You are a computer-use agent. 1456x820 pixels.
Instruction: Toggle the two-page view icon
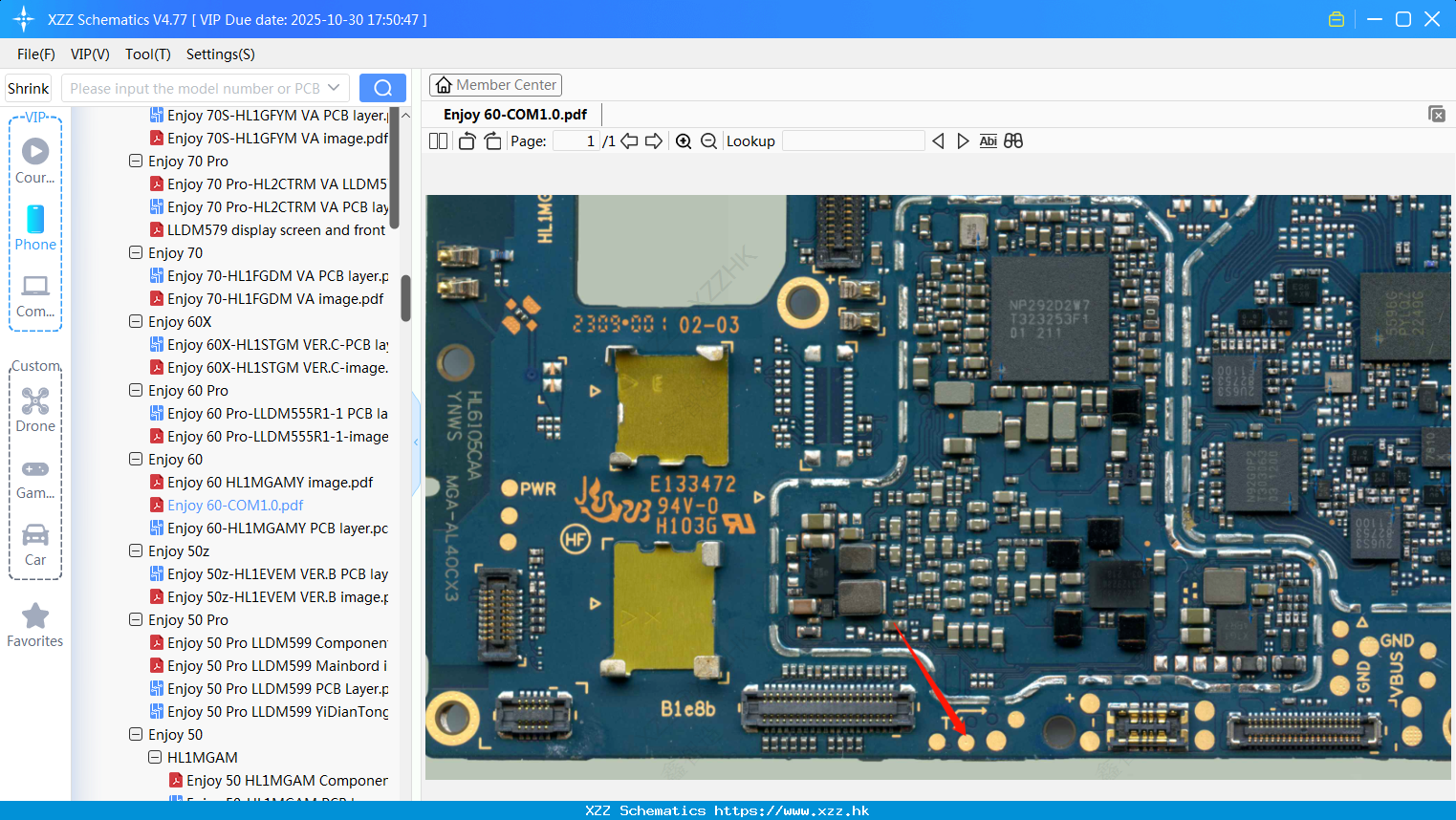pos(438,141)
